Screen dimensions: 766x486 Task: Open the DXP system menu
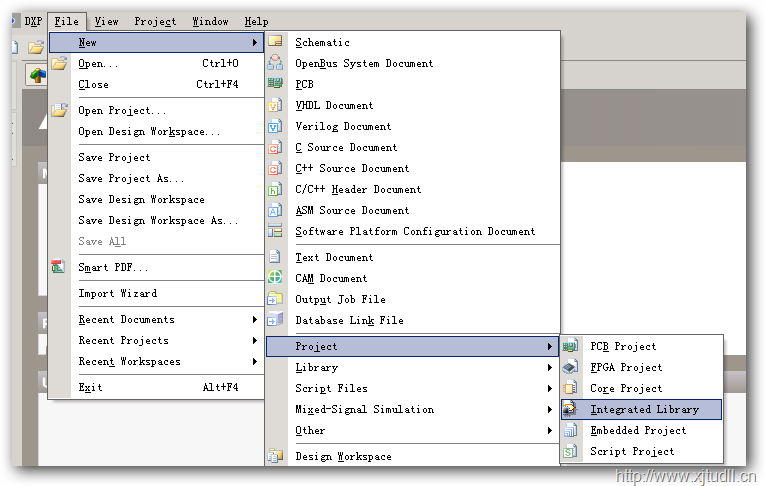[32, 21]
